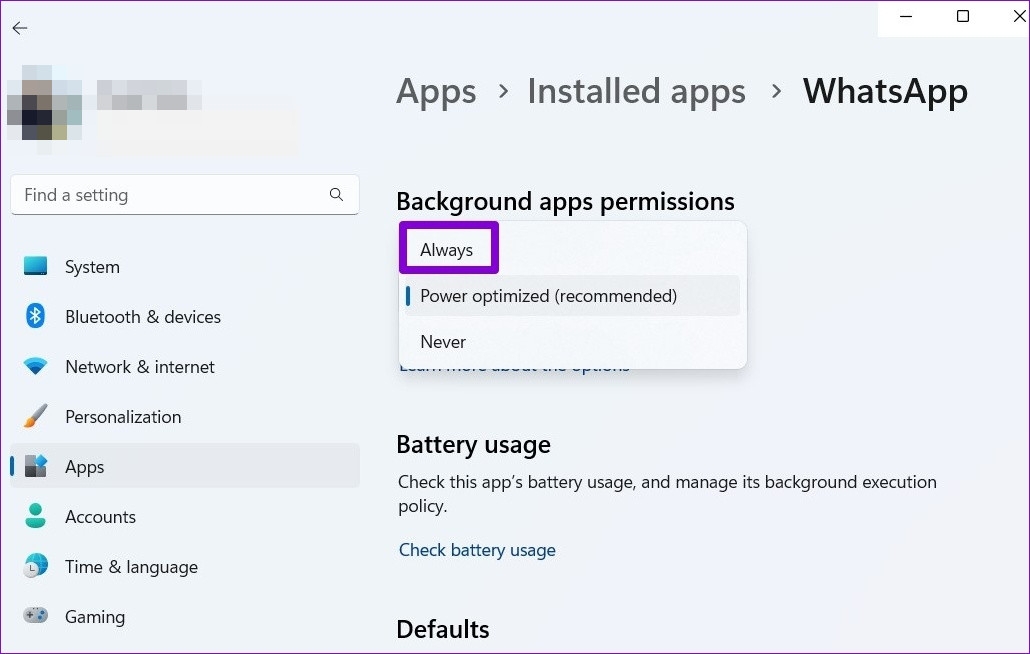This screenshot has height=654, width=1030.
Task: Click Learn more about the options
Action: pos(514,365)
